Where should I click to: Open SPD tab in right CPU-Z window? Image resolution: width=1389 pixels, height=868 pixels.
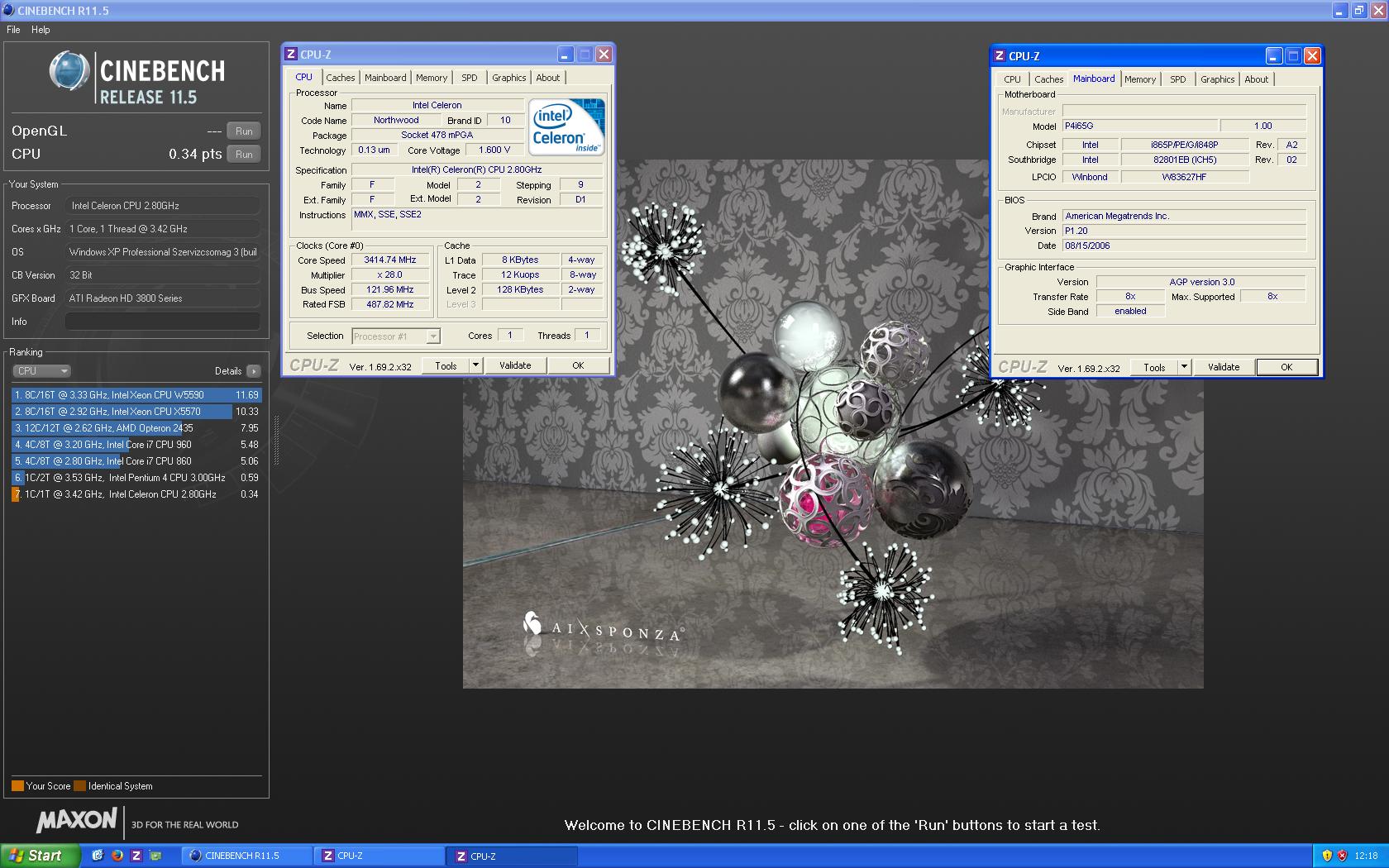tap(1178, 79)
